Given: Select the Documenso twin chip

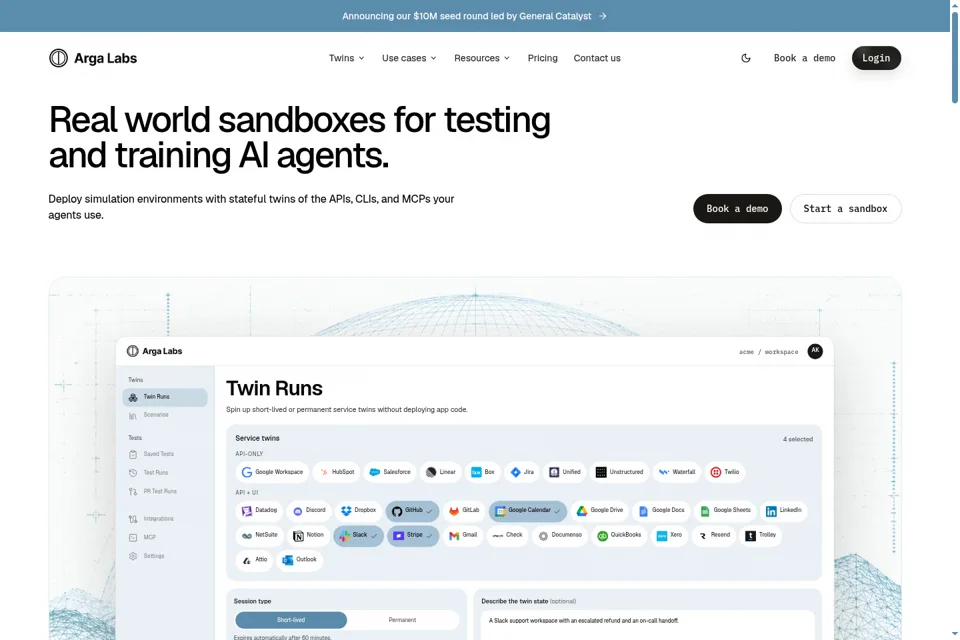Looking at the screenshot, I should (560, 536).
